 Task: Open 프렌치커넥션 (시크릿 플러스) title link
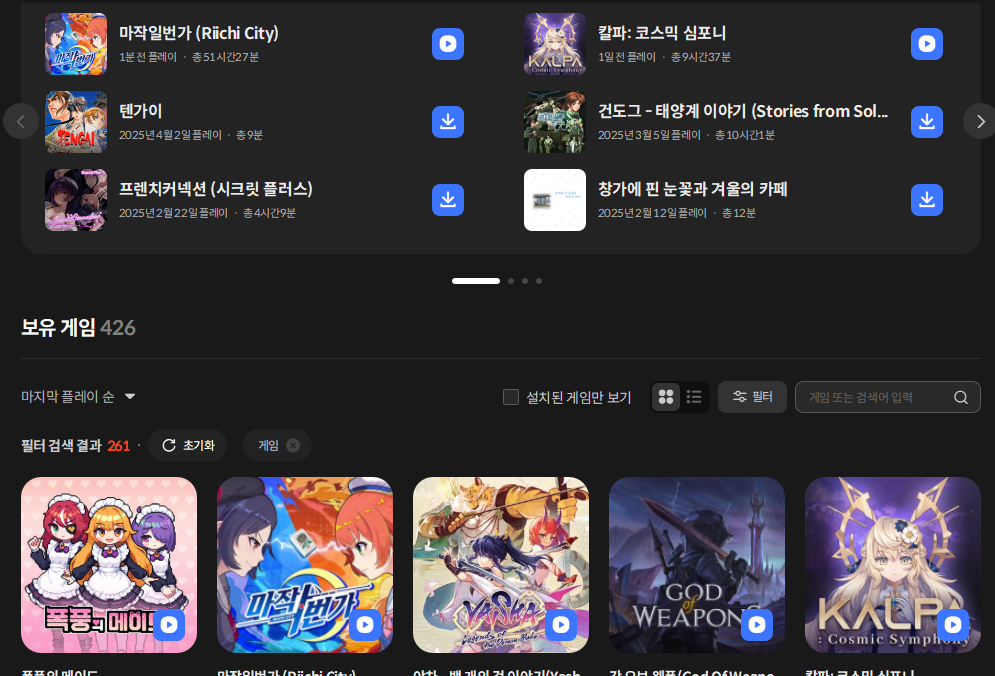(216, 189)
